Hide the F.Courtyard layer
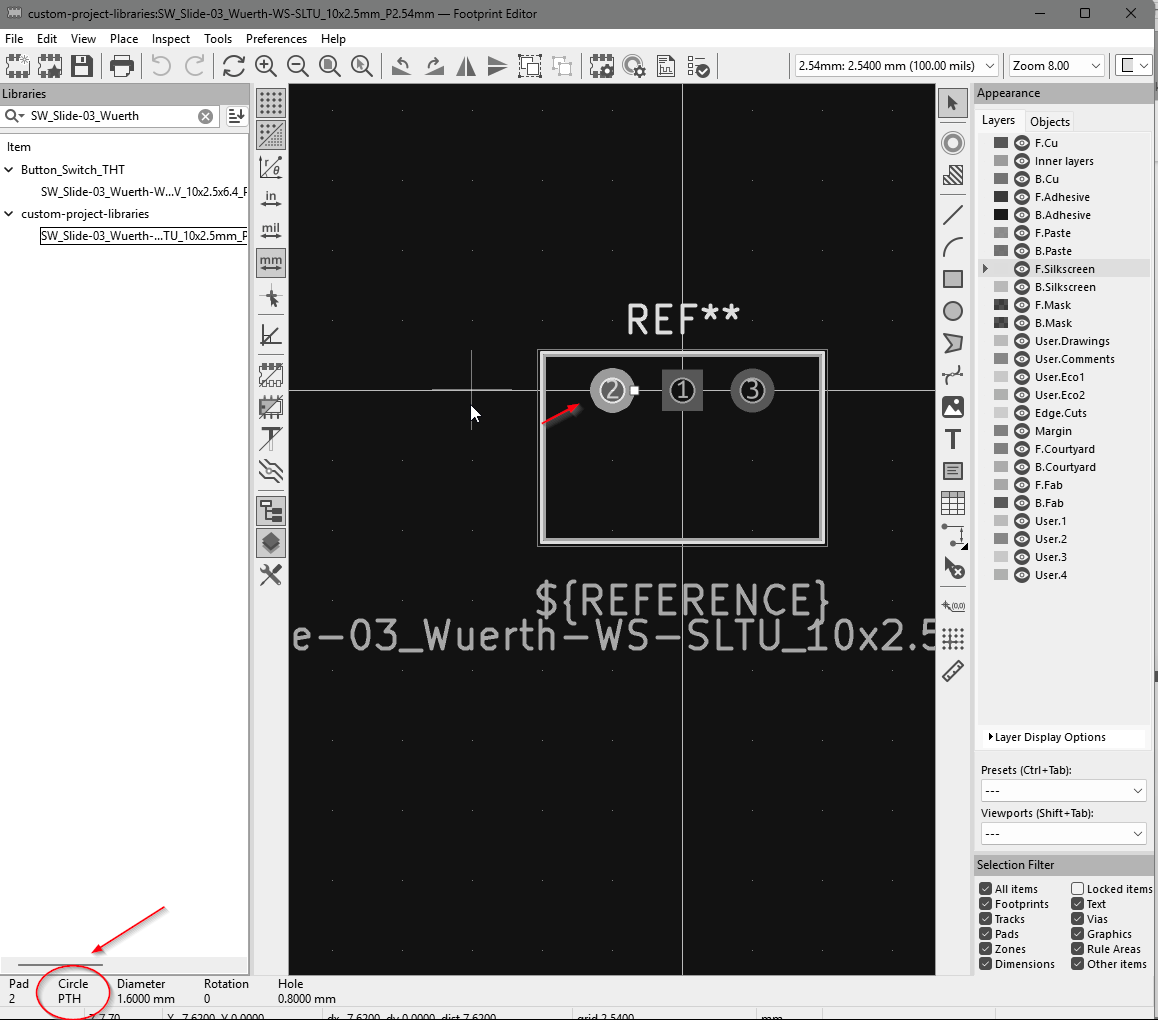The image size is (1158, 1020). (1021, 449)
